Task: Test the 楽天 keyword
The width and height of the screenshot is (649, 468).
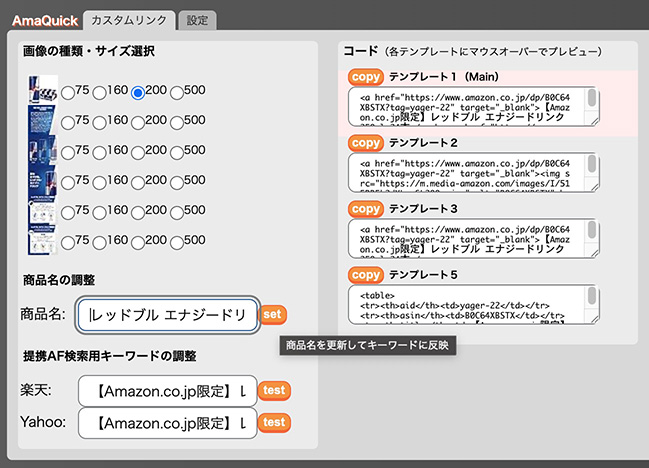Action: pyautogui.click(x=274, y=391)
